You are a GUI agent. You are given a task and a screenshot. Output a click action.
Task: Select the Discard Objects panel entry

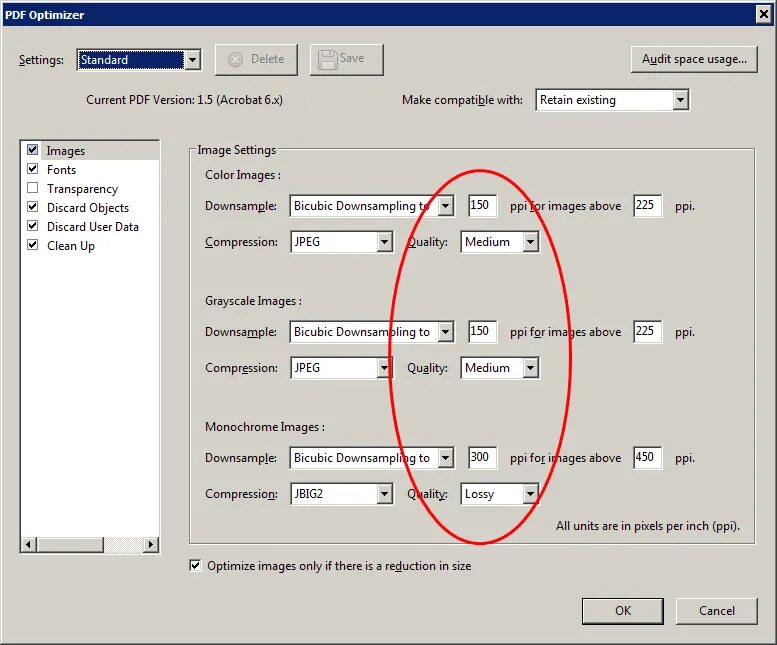click(88, 208)
